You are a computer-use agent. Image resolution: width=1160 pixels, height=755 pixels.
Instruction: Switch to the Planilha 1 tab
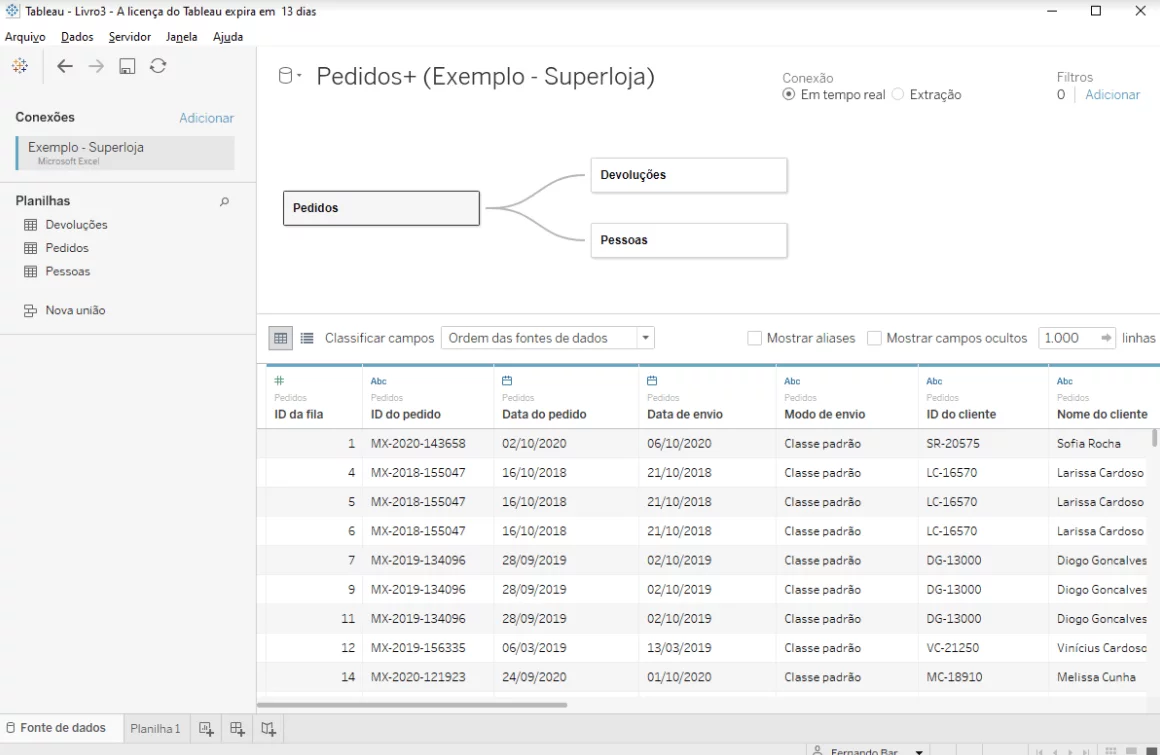click(155, 729)
